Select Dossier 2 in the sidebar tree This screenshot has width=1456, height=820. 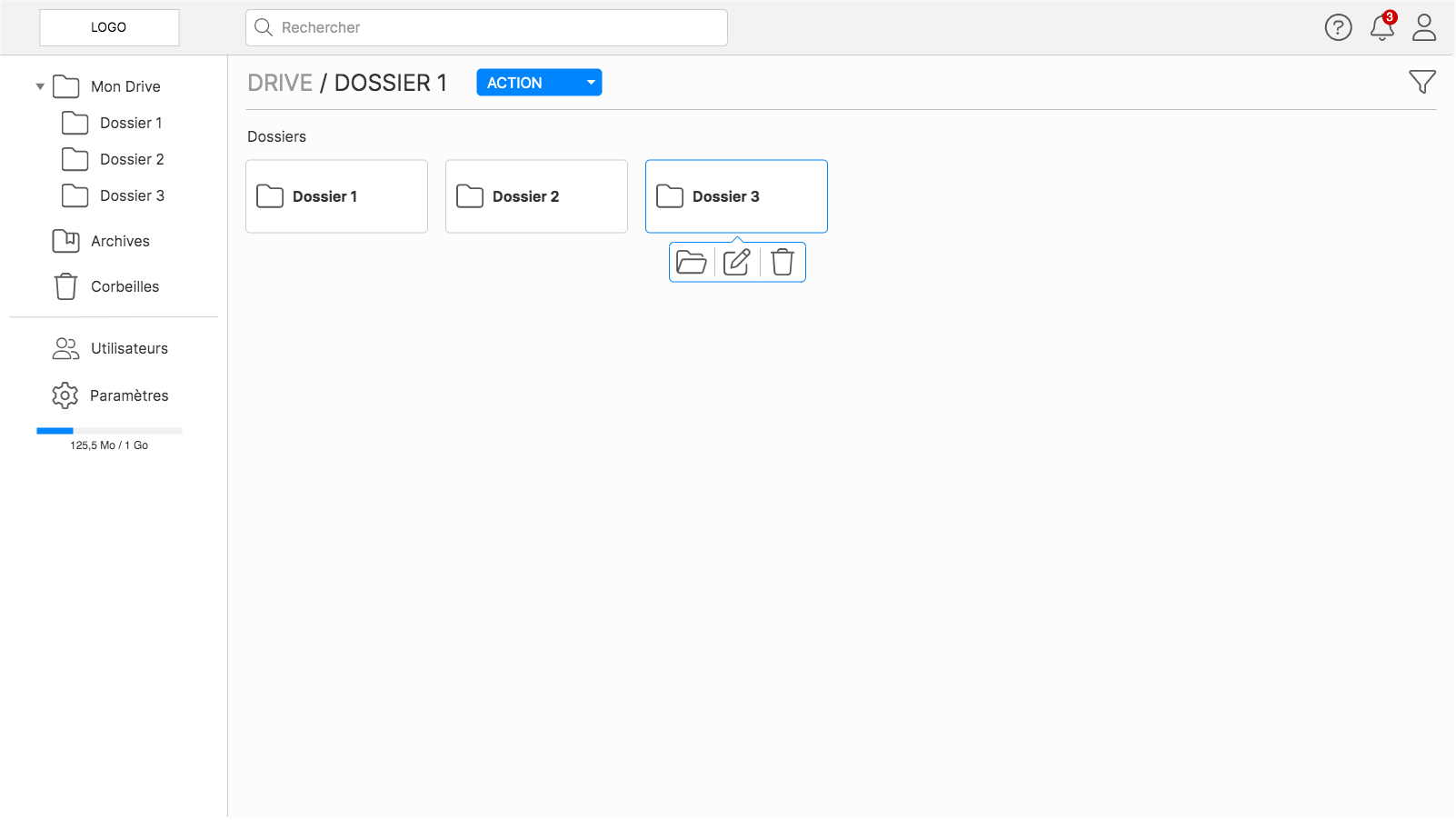point(131,159)
